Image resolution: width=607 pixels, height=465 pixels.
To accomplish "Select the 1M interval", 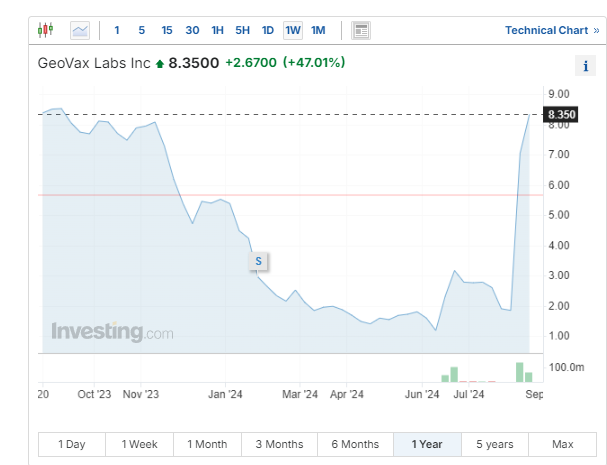I will tap(318, 30).
